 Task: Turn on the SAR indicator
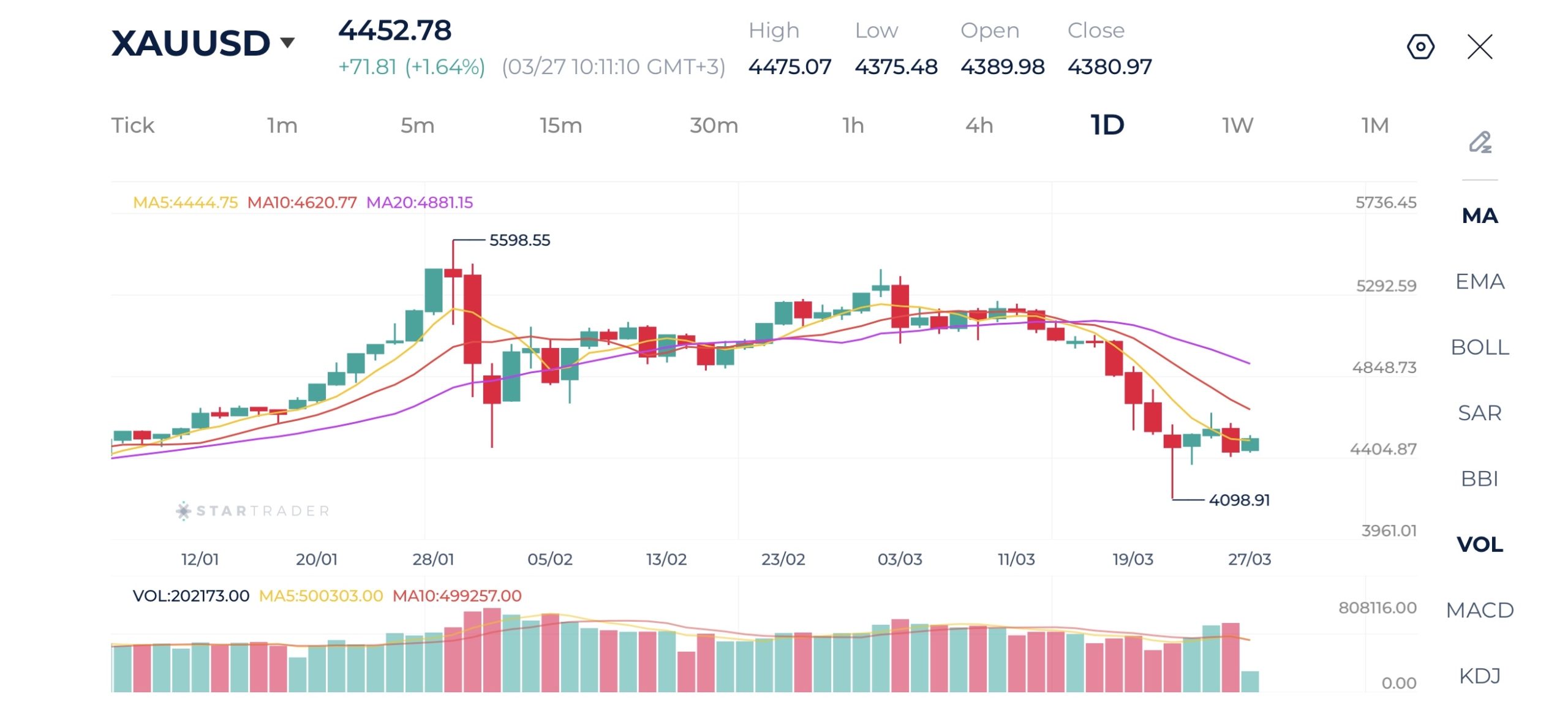pyautogui.click(x=1480, y=413)
